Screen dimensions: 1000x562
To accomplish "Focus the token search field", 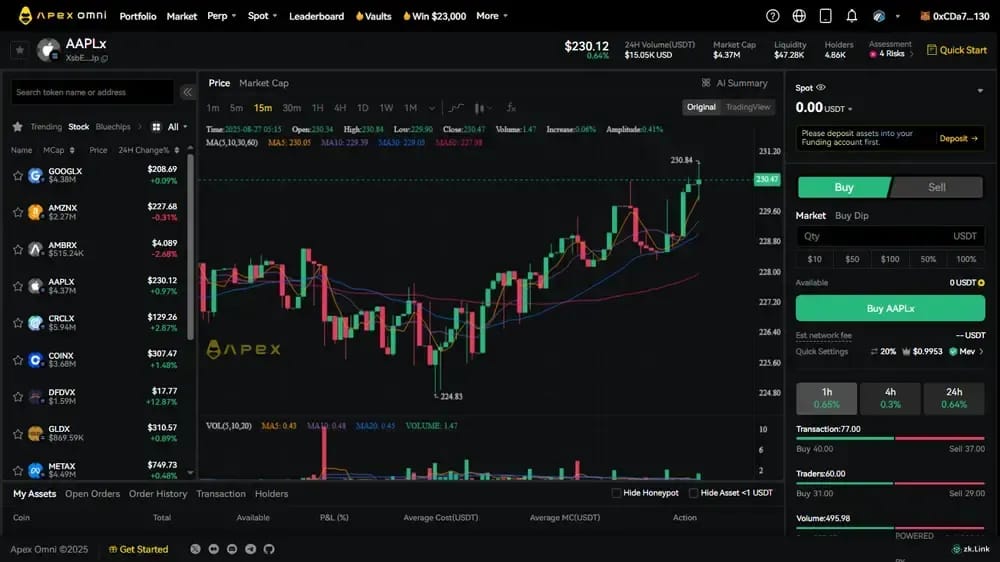I will (x=92, y=92).
